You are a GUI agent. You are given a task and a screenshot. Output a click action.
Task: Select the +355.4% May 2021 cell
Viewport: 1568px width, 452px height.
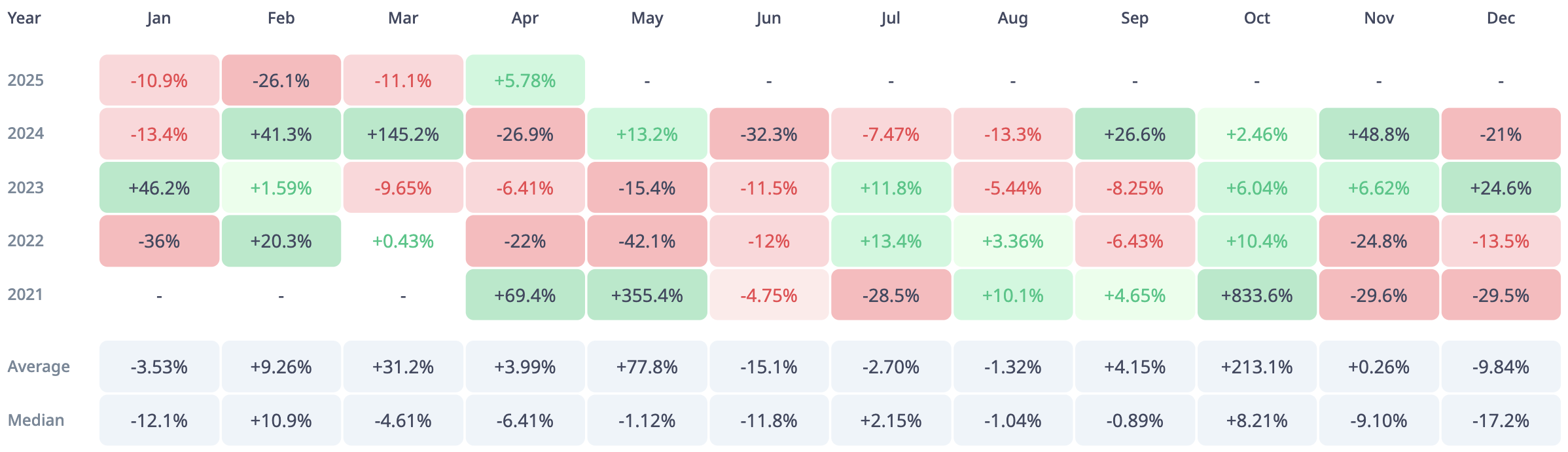pos(647,295)
